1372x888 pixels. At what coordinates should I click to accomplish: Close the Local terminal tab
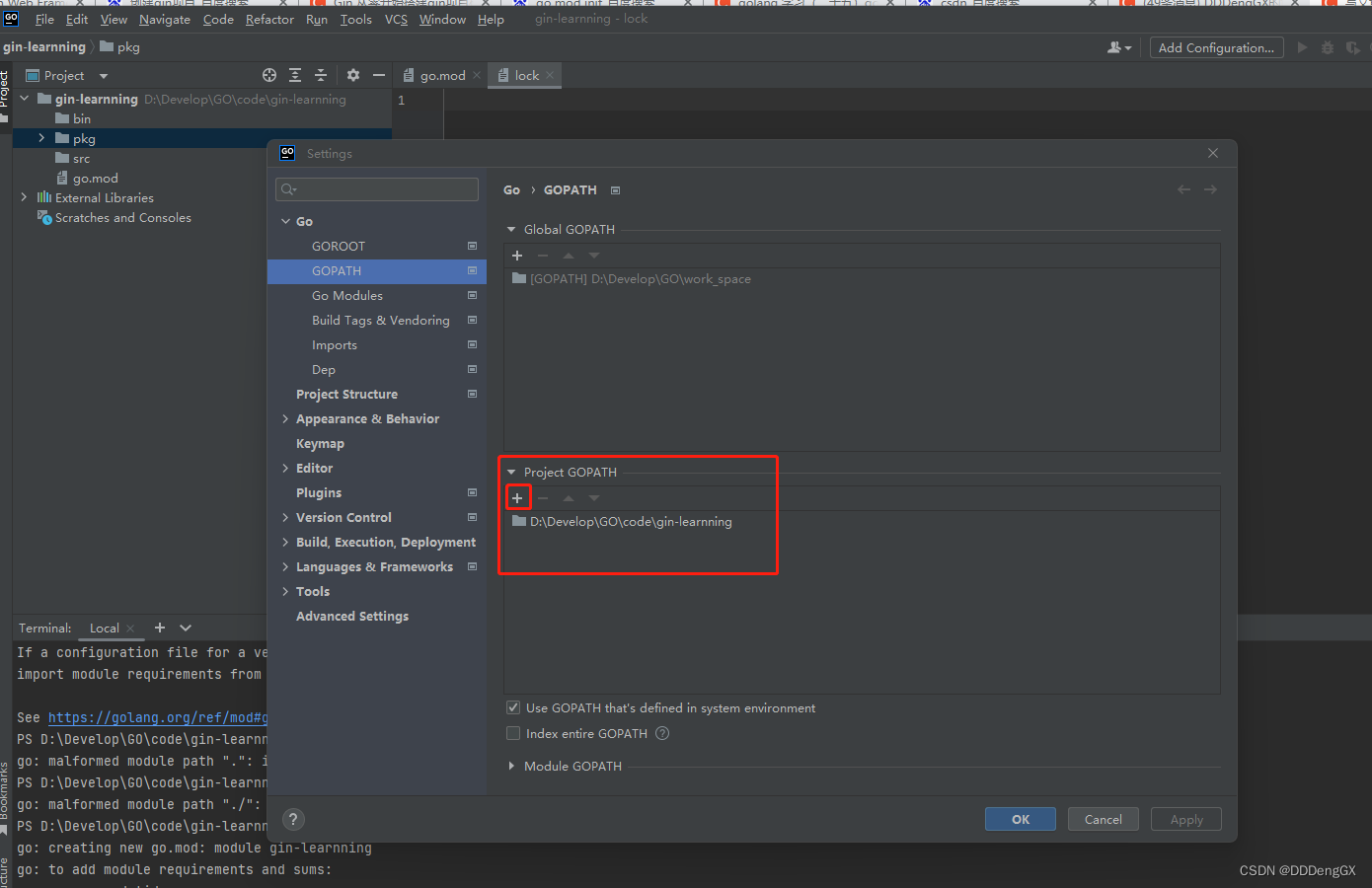(130, 629)
